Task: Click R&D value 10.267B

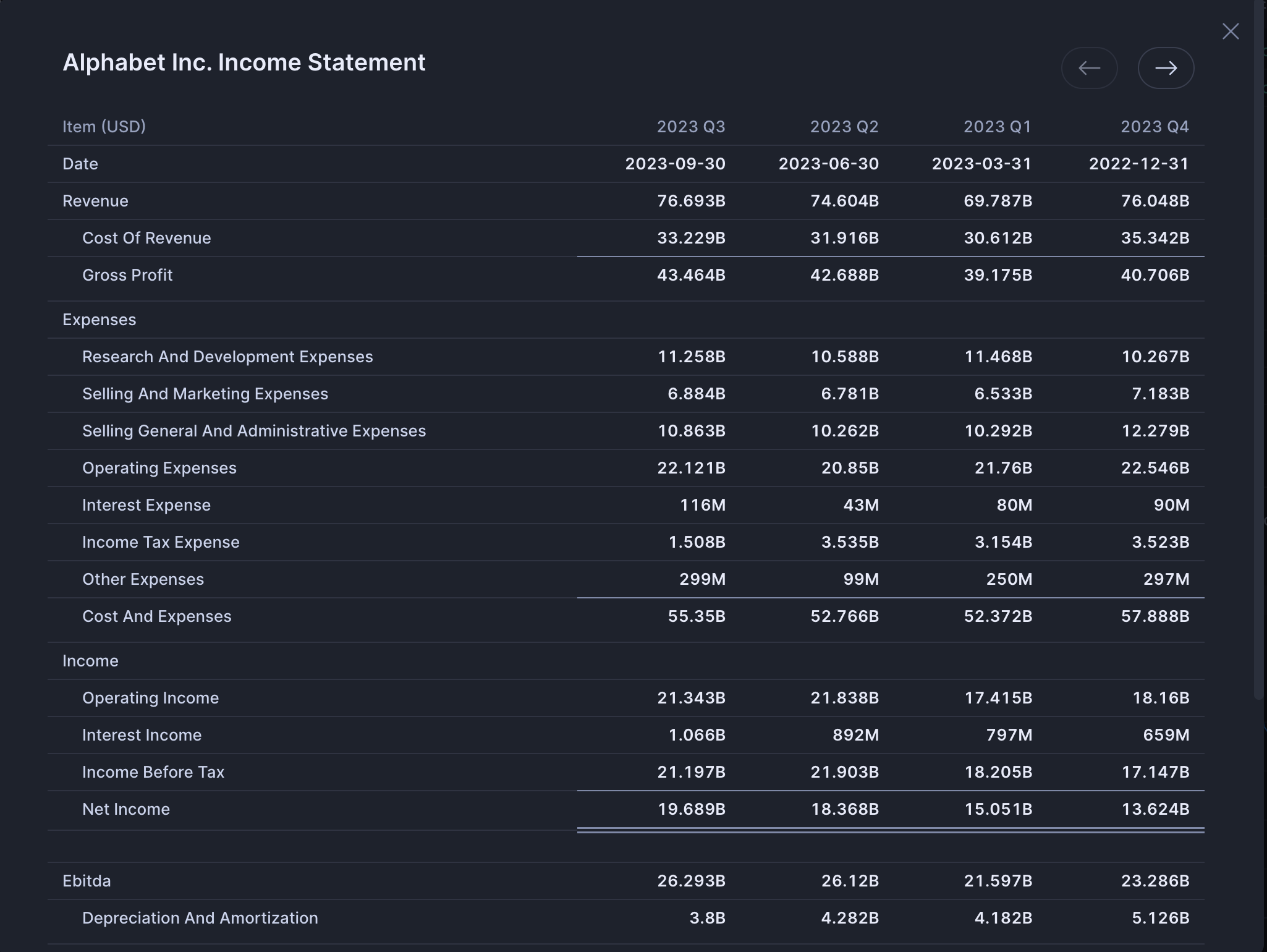Action: click(1155, 357)
